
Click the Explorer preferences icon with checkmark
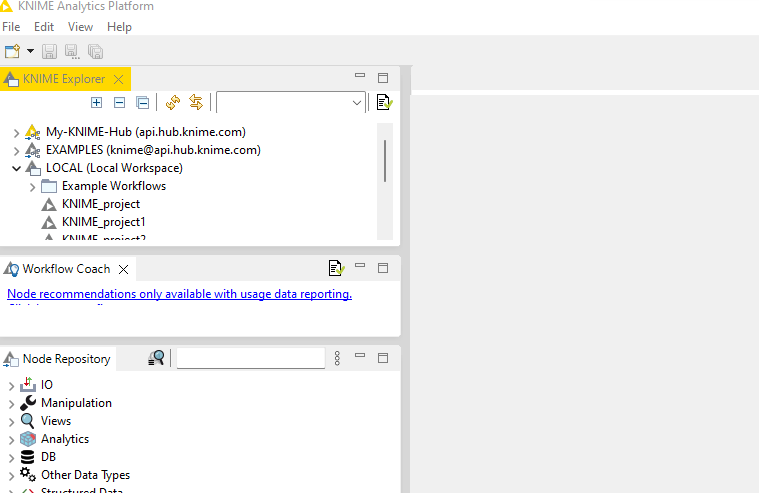(384, 102)
